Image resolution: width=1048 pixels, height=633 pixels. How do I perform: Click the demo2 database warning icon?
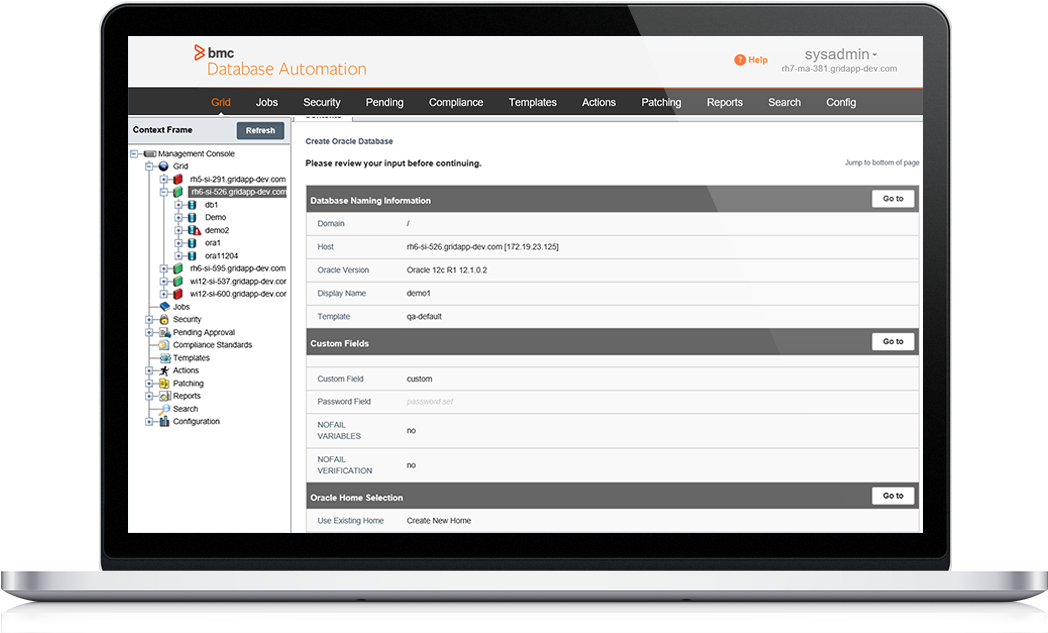[x=194, y=230]
